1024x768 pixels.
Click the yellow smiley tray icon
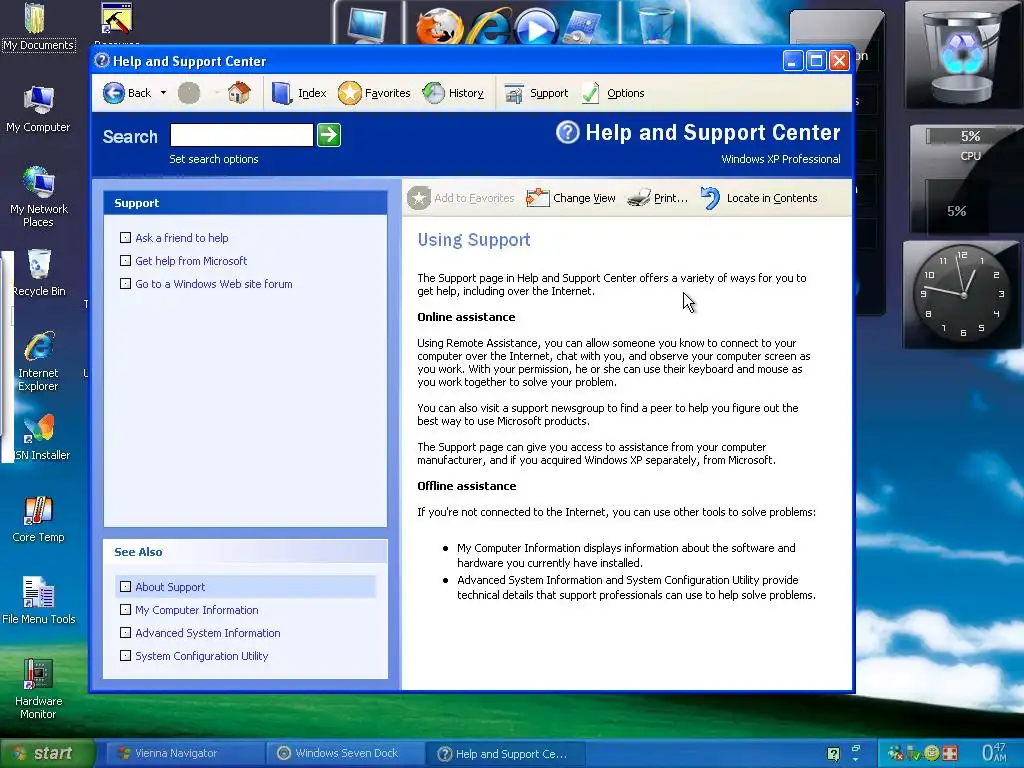click(932, 754)
